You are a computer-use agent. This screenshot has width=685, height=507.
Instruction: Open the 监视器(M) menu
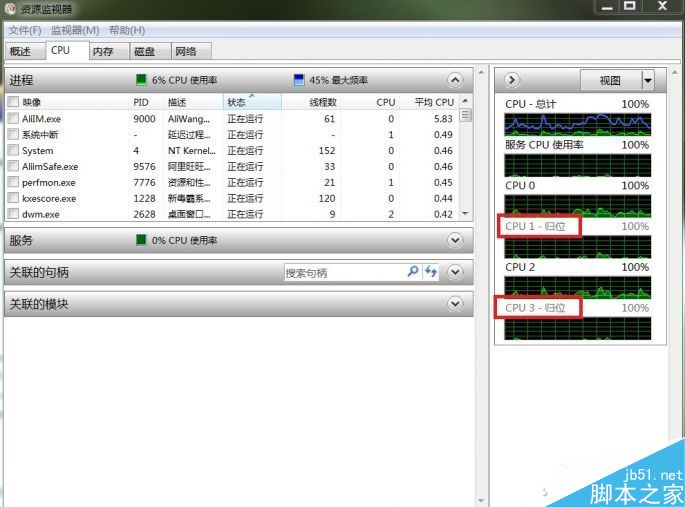[x=75, y=31]
